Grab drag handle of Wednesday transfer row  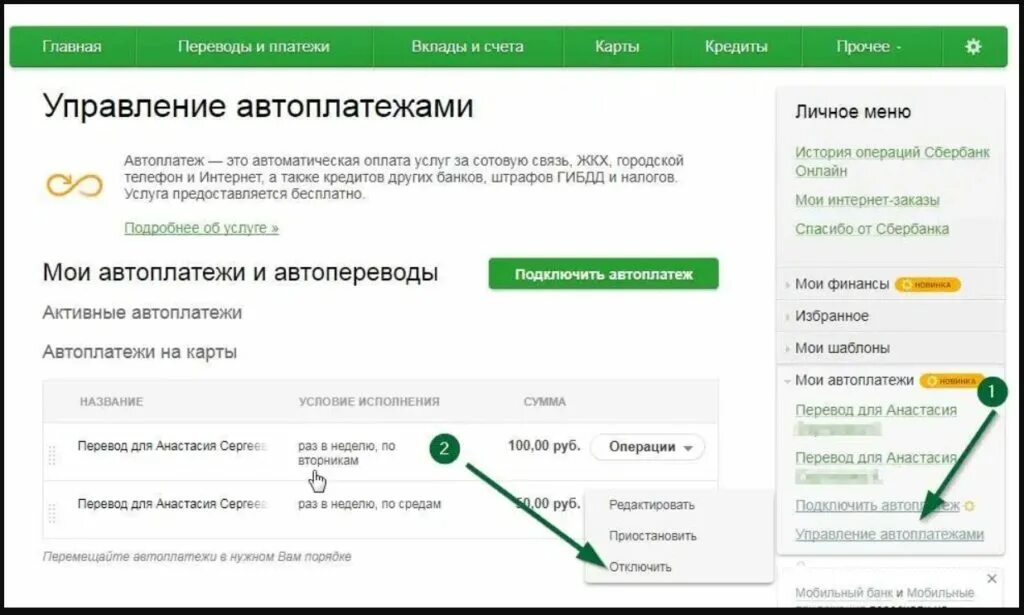point(52,513)
